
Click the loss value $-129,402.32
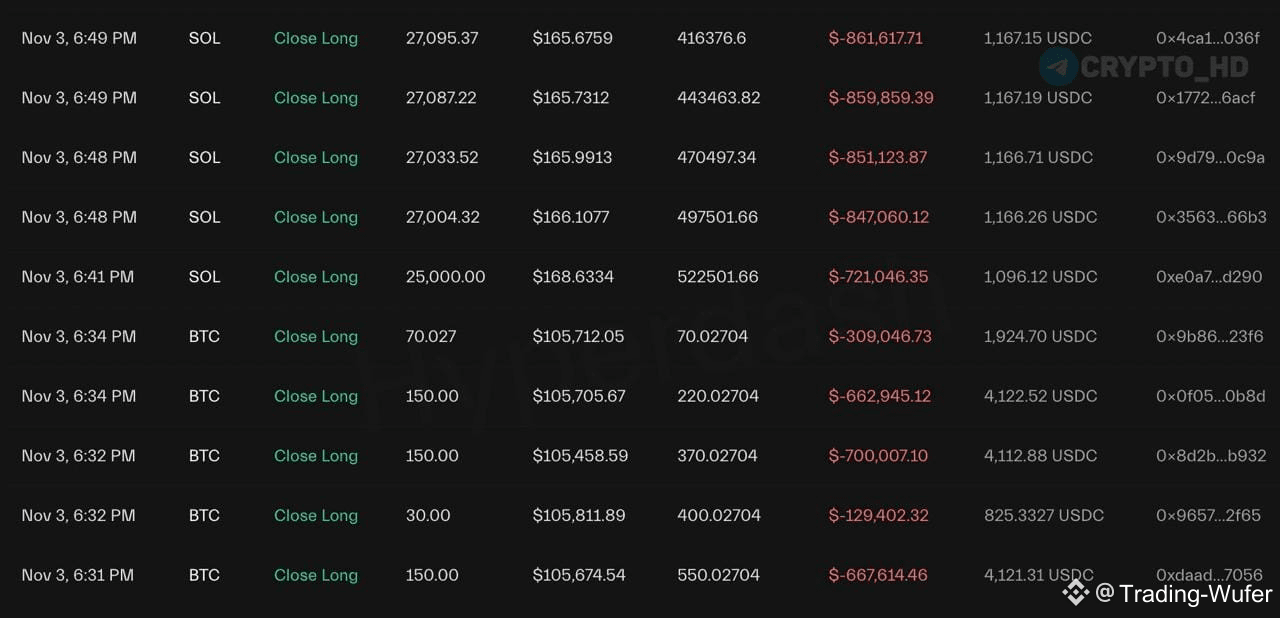[x=879, y=516]
